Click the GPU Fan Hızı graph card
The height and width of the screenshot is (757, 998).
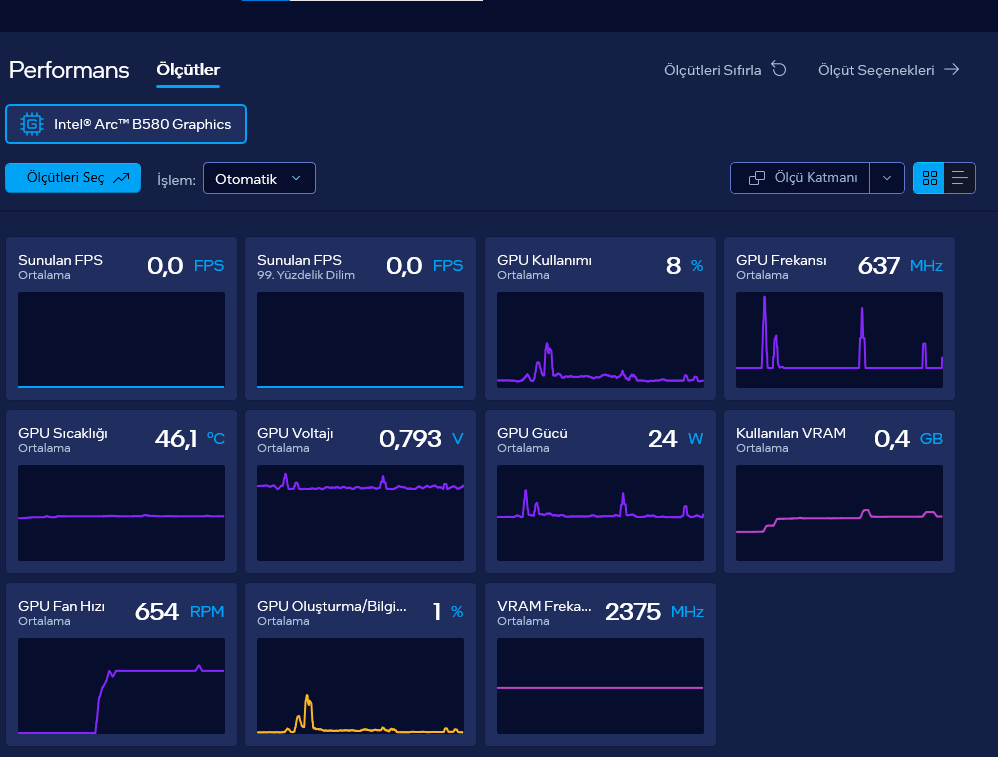tap(121, 664)
